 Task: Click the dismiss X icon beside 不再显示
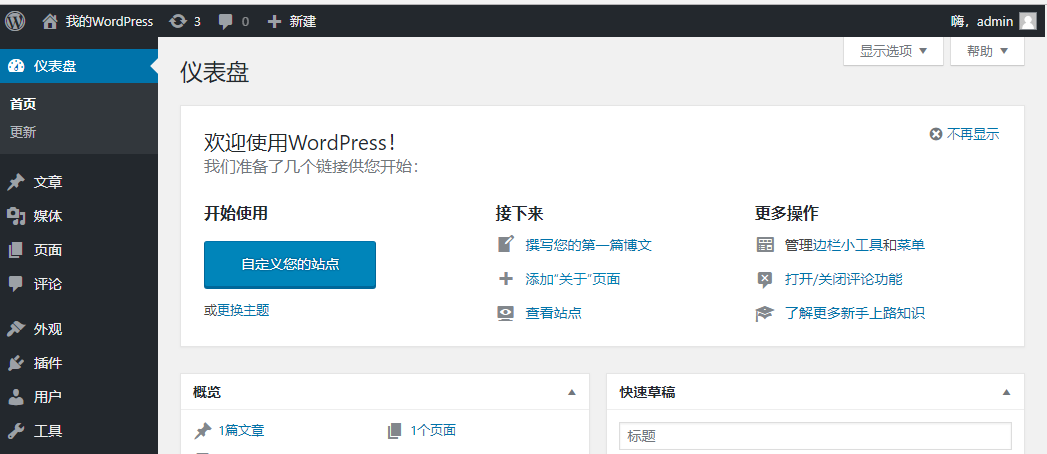(x=935, y=134)
